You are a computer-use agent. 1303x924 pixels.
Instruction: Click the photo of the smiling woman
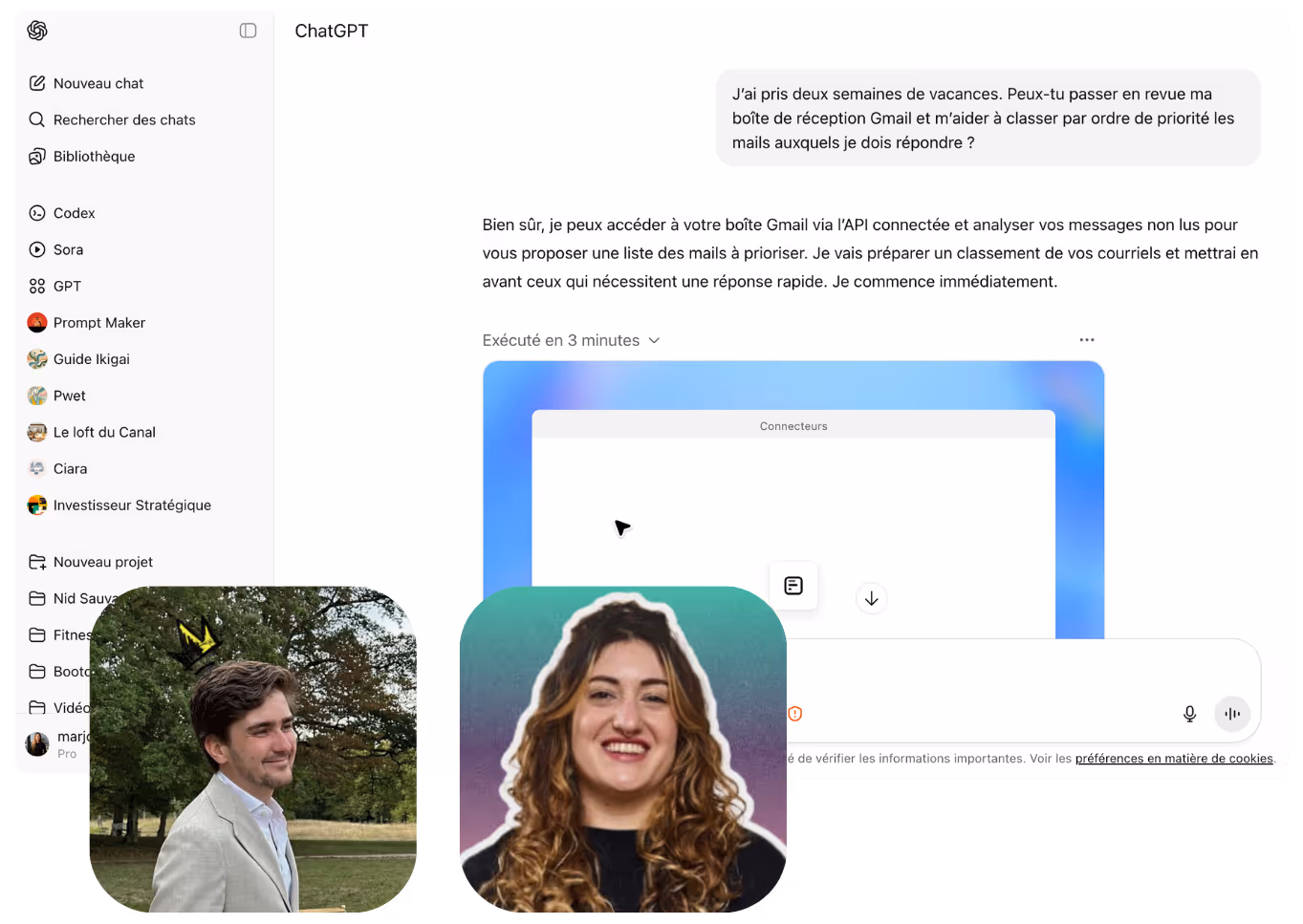pos(623,749)
